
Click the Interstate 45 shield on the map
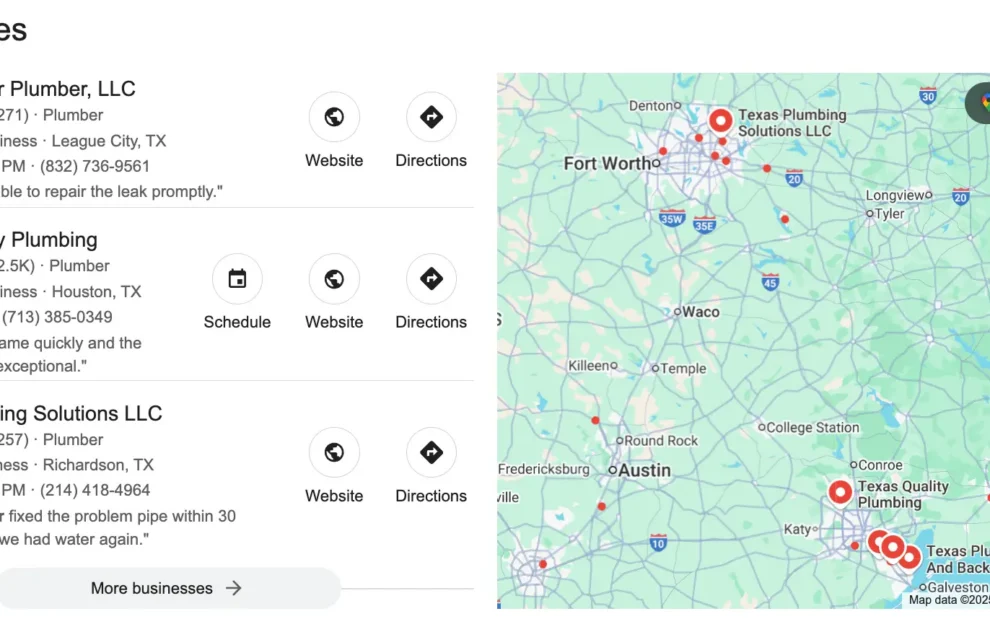pyautogui.click(x=770, y=282)
